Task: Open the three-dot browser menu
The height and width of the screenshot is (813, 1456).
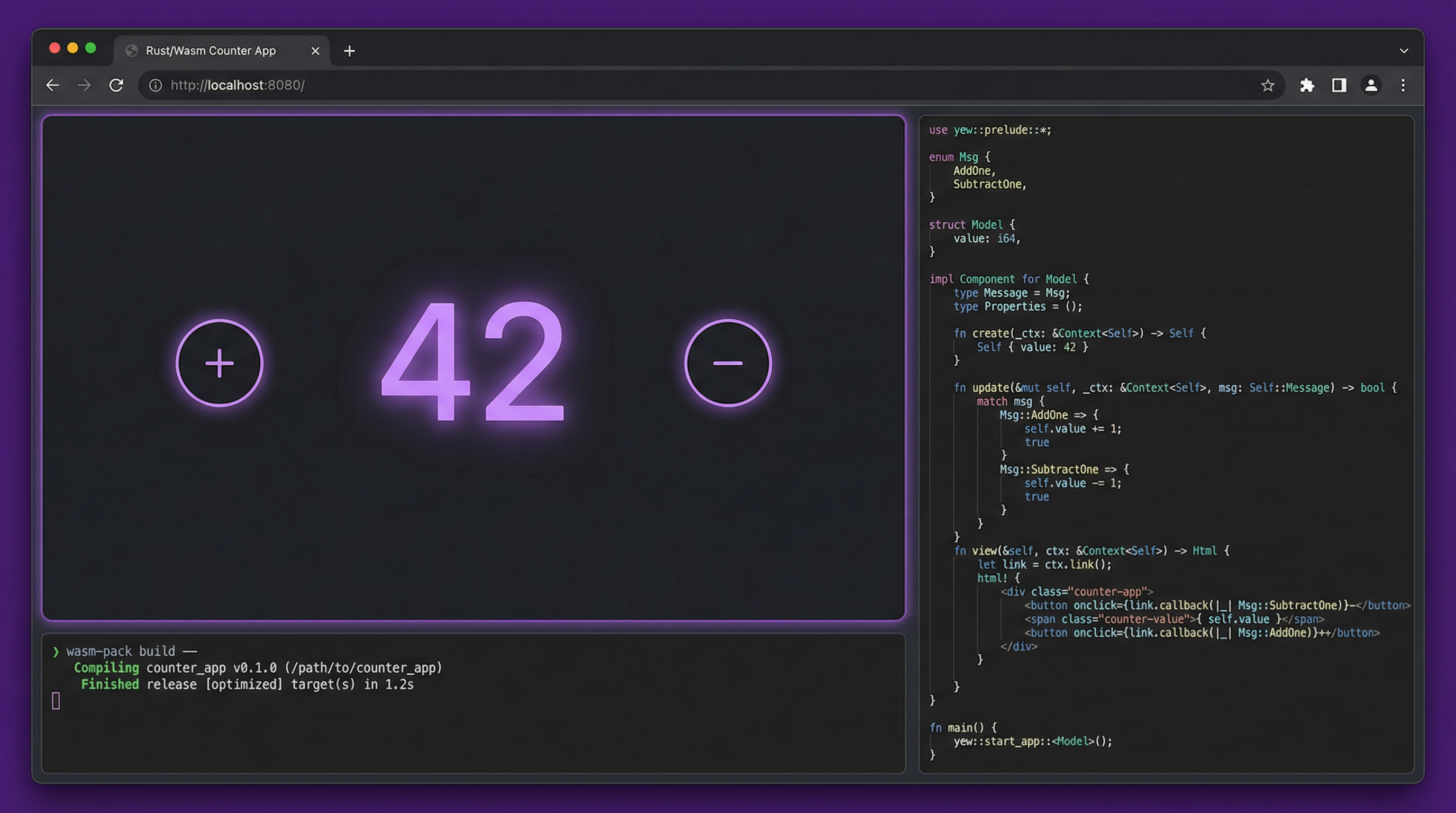Action: (1403, 85)
